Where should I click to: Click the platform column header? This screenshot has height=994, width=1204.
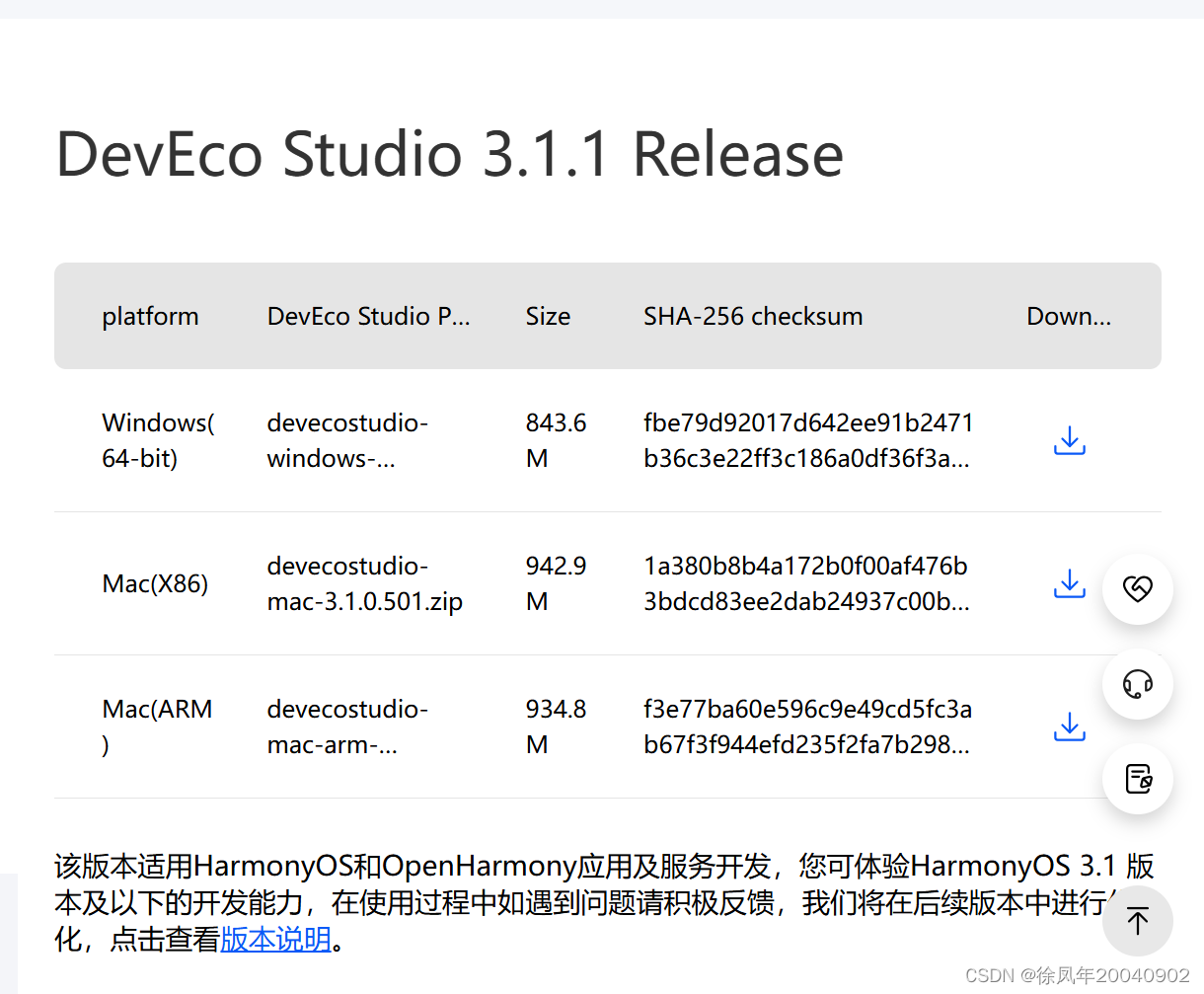pos(150,316)
